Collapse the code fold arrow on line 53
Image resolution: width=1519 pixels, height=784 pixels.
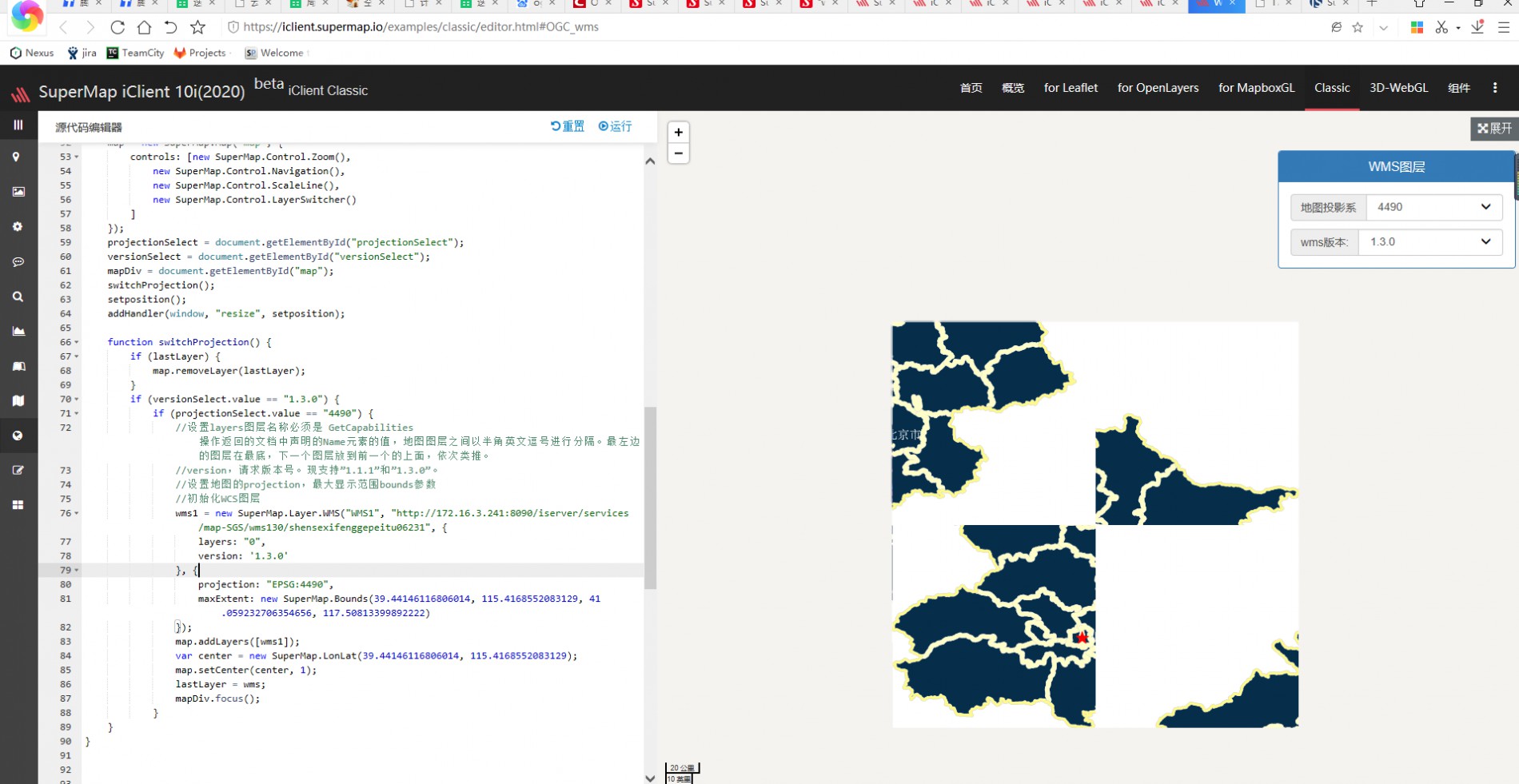point(77,157)
